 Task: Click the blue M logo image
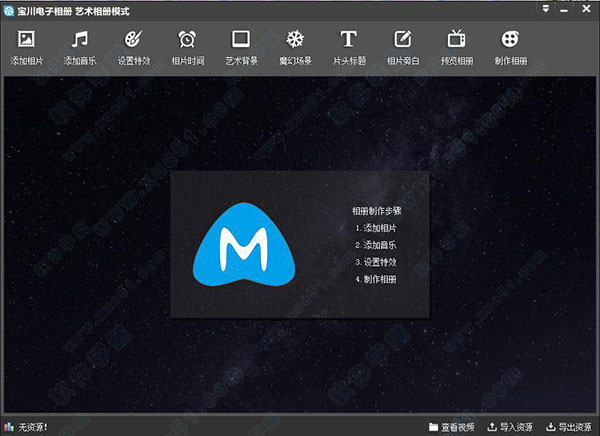244,245
